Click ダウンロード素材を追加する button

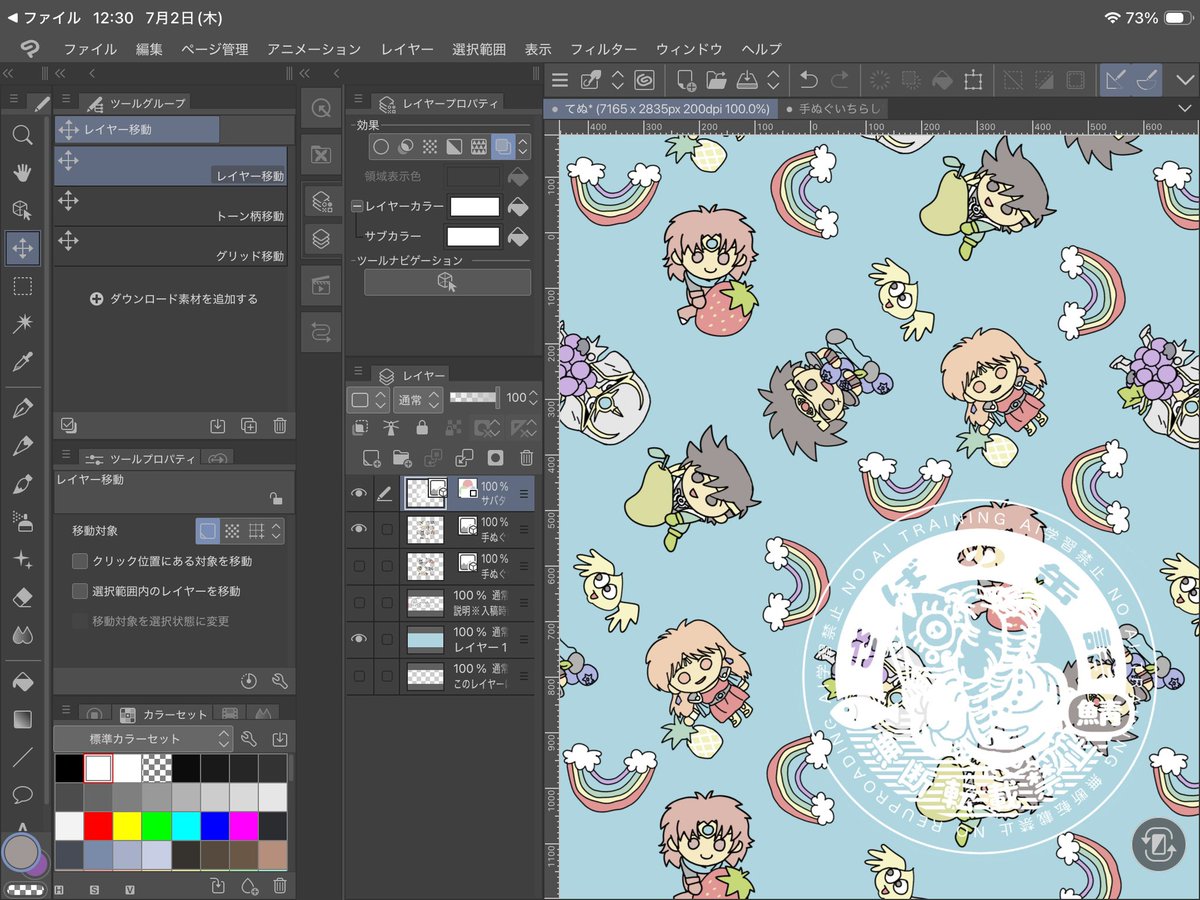click(174, 299)
